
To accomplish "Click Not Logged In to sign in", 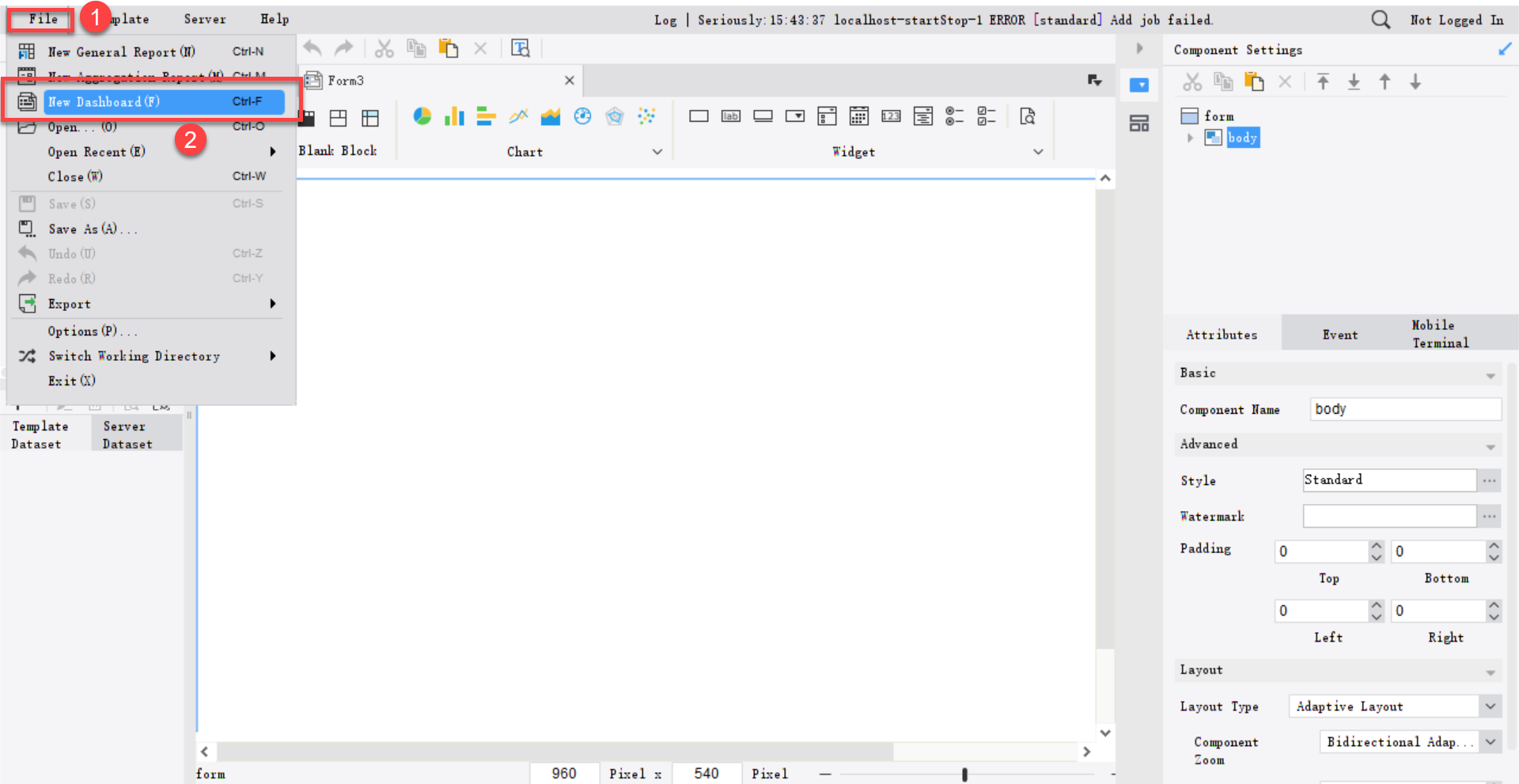I will [1456, 20].
